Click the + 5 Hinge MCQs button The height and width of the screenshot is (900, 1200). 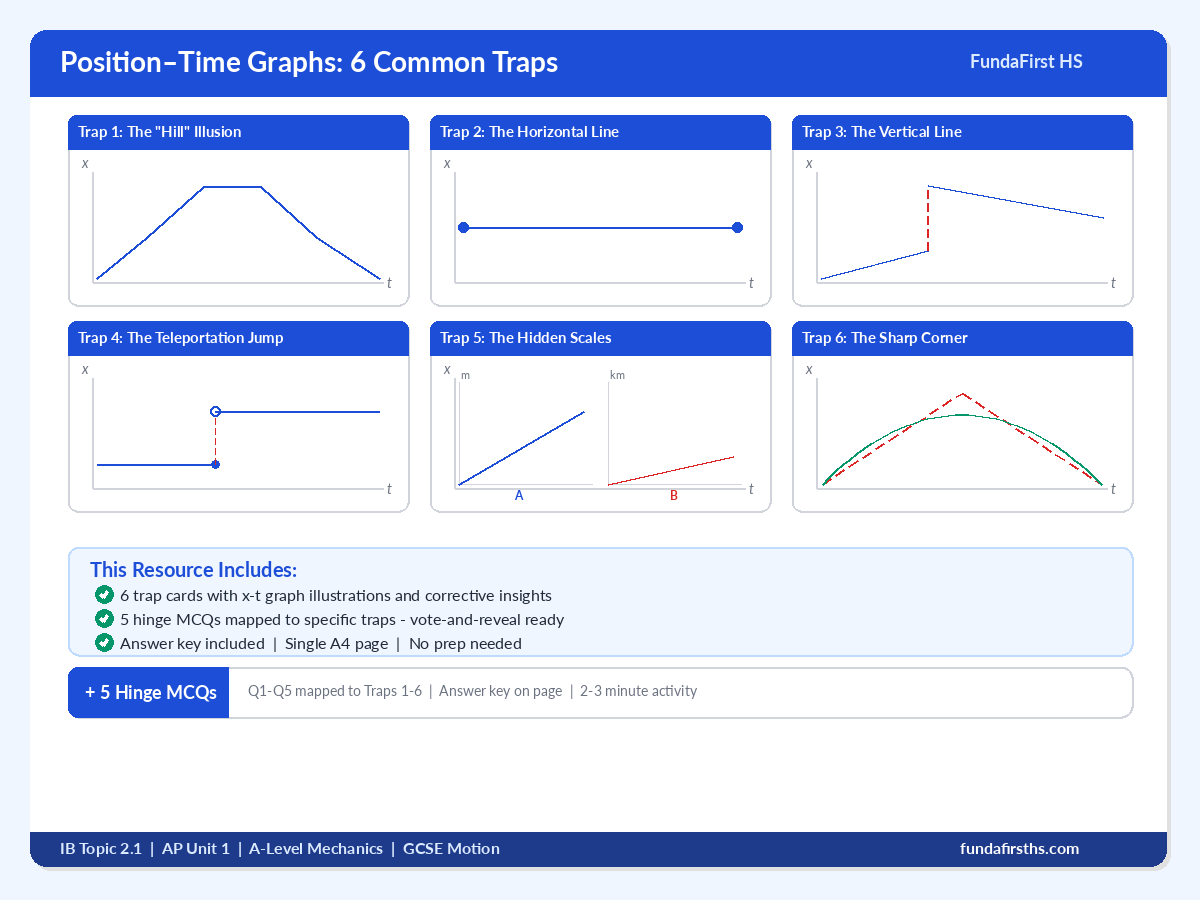click(x=150, y=692)
